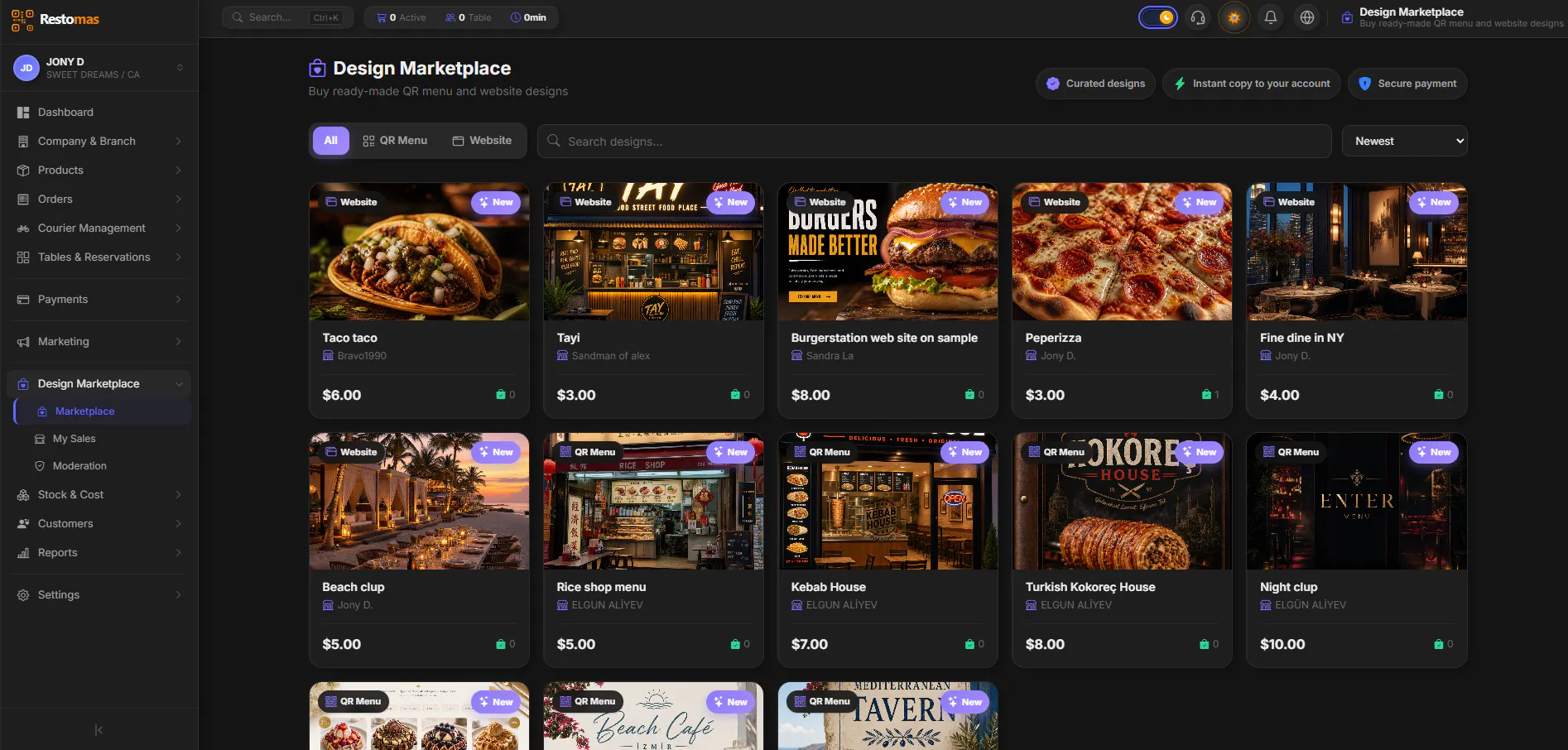
Task: Expand the Payments chevron
Action: coord(178,300)
